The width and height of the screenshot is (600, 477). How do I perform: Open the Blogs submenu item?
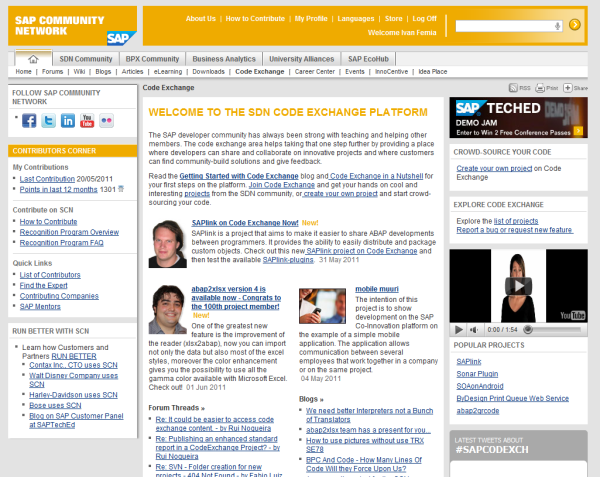click(x=103, y=72)
